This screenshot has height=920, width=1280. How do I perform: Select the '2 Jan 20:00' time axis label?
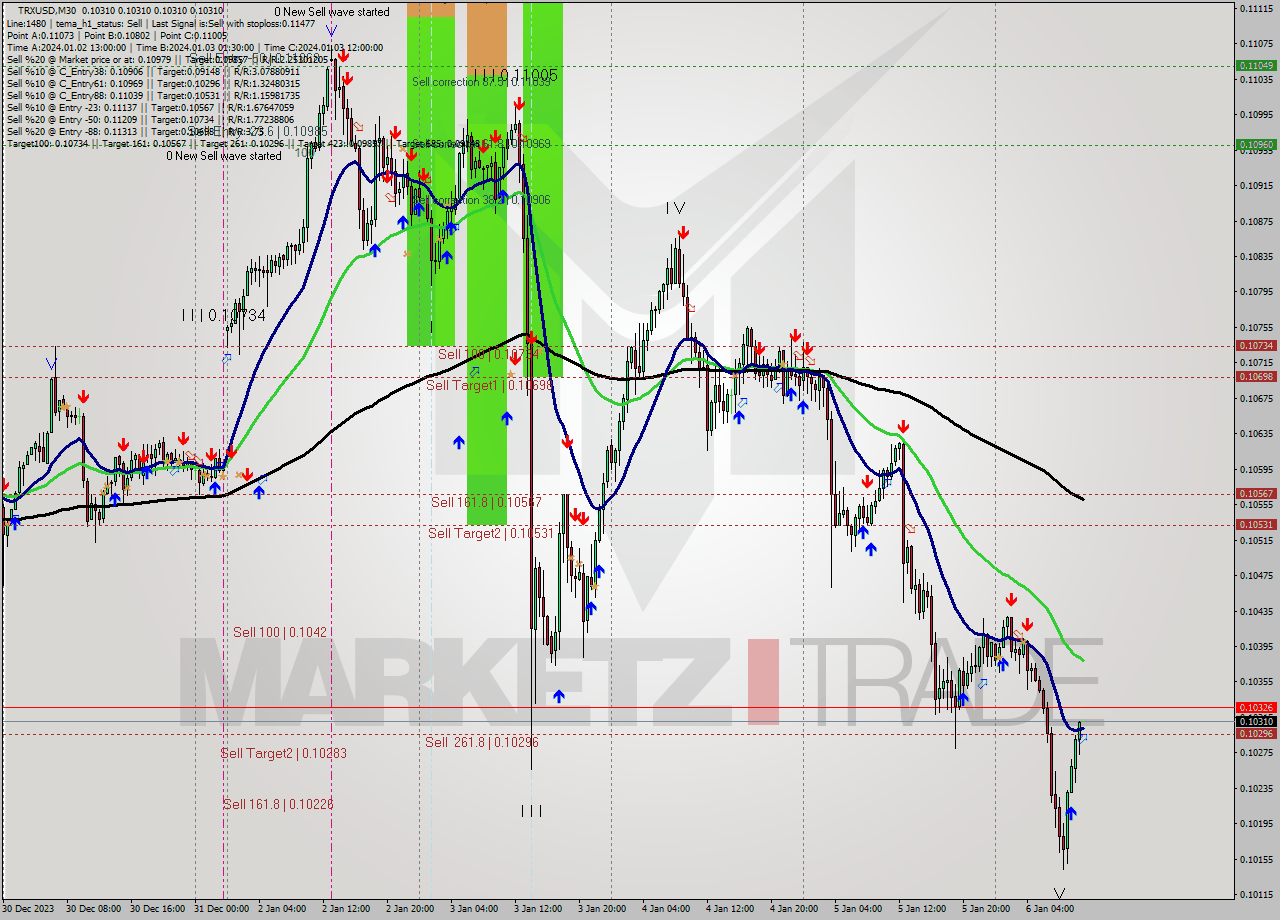(x=410, y=909)
